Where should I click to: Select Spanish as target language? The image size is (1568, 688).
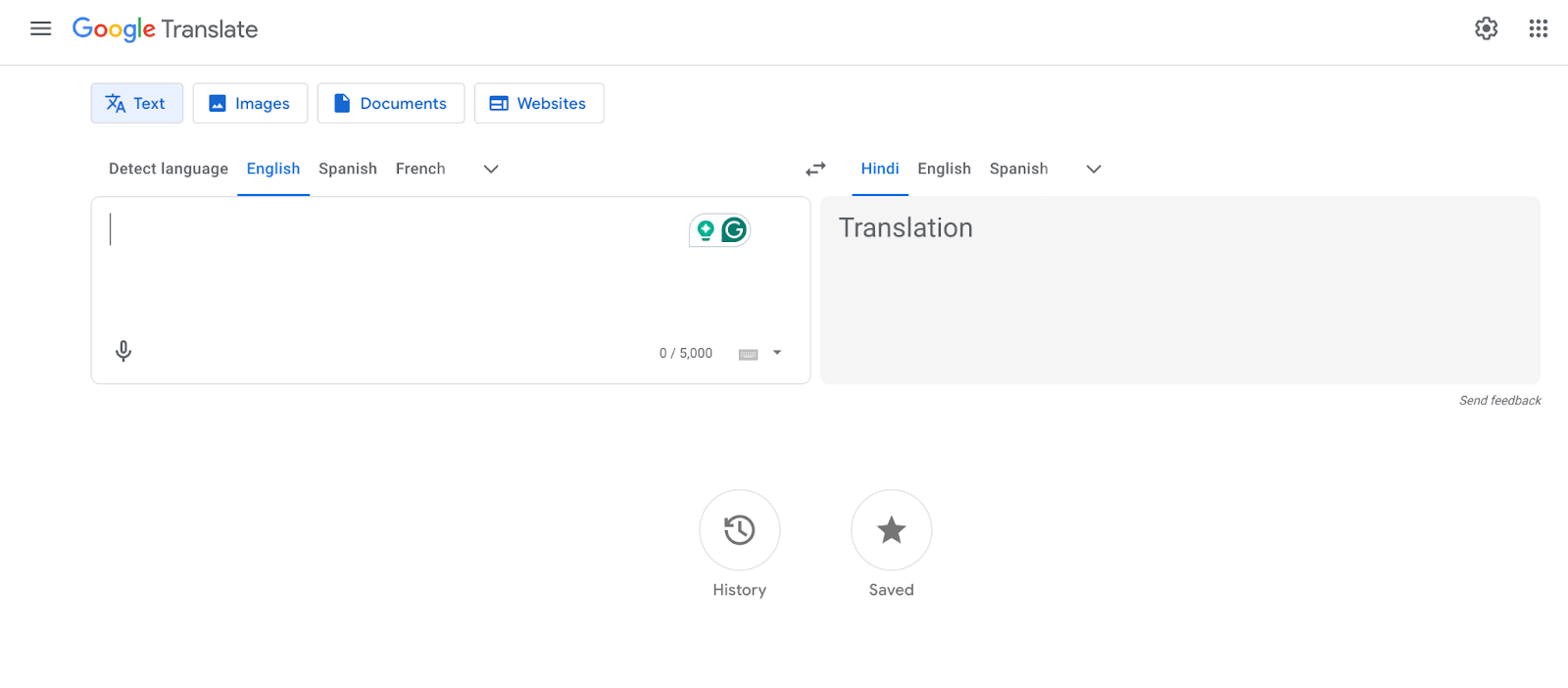click(1018, 169)
